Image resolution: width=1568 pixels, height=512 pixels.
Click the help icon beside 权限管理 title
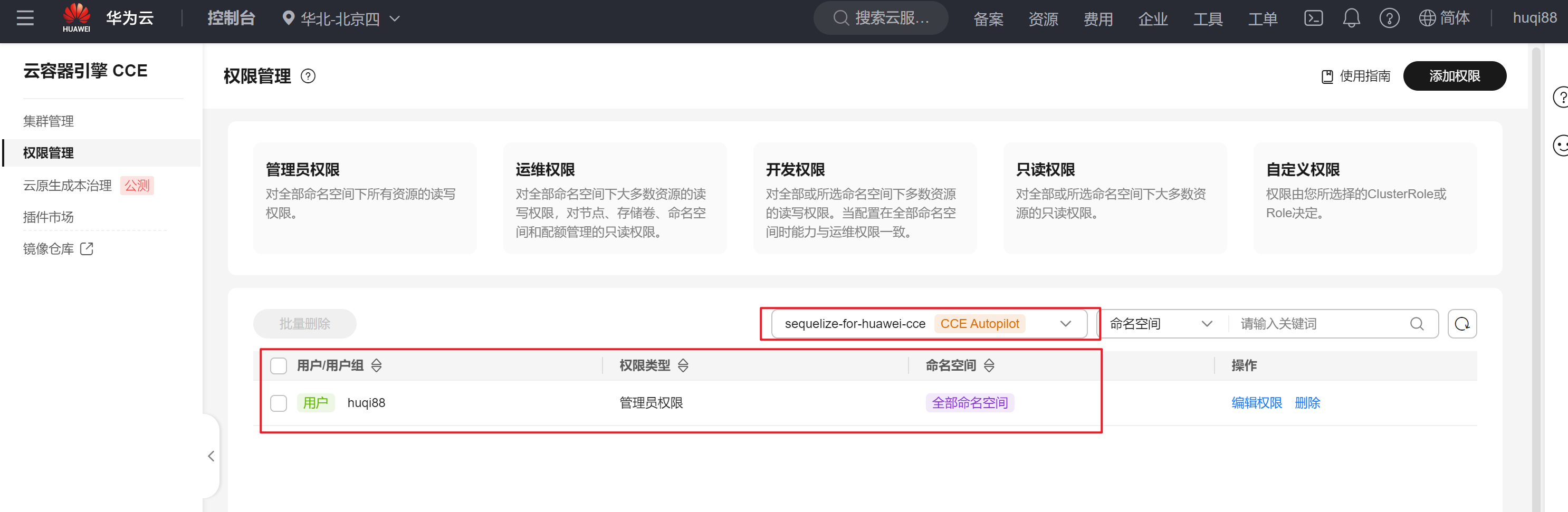pos(308,76)
